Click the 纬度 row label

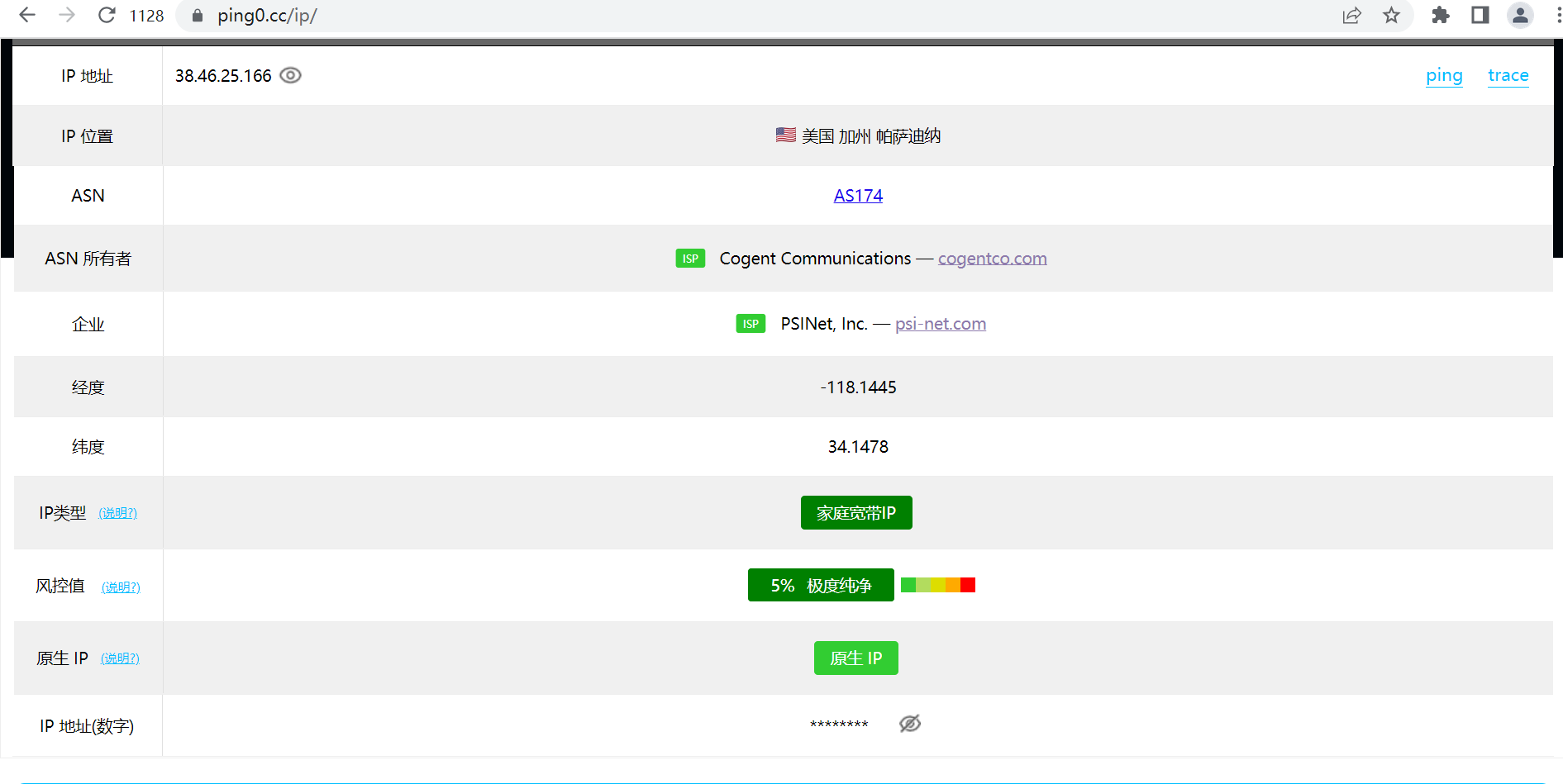[x=88, y=447]
